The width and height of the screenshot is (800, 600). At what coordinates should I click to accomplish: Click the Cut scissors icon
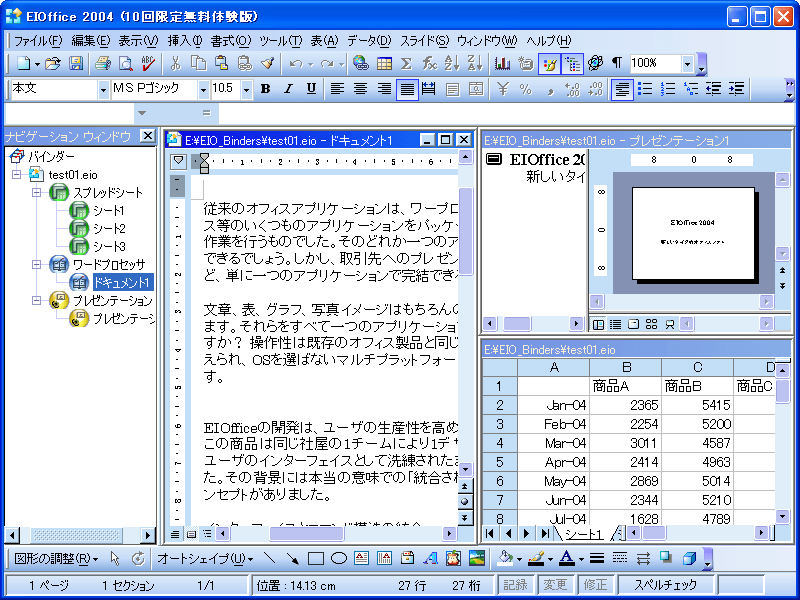coord(175,63)
